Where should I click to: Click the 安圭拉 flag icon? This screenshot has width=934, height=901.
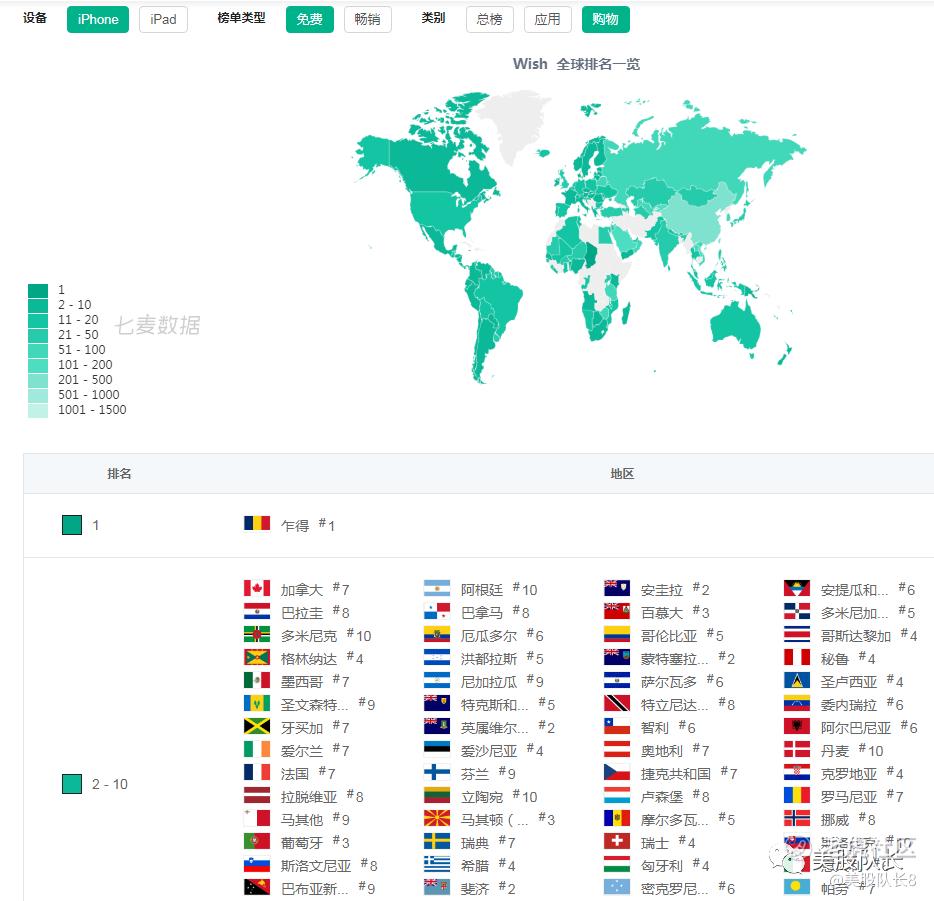(x=617, y=588)
